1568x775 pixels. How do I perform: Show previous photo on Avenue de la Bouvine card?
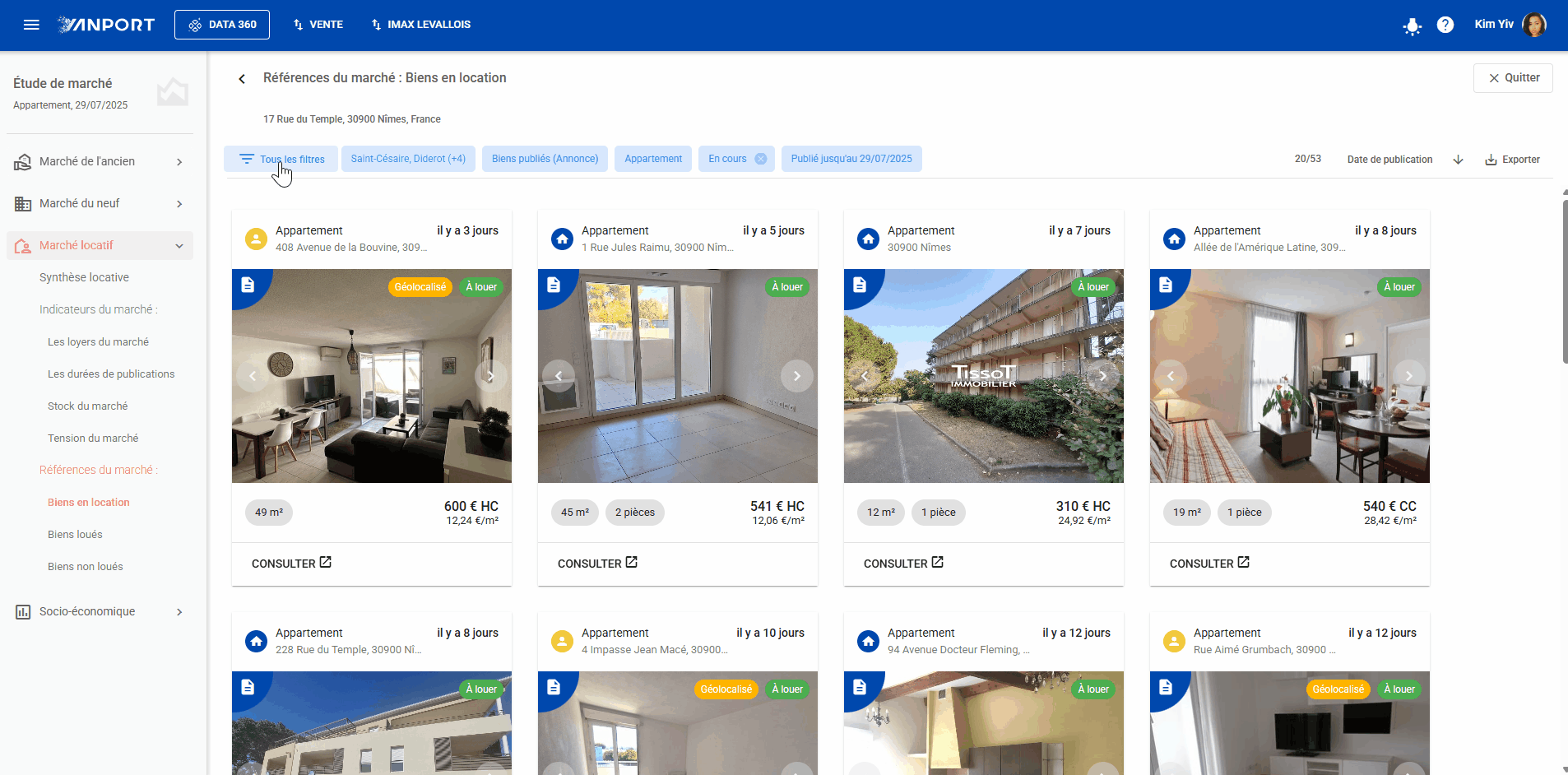[x=253, y=376]
